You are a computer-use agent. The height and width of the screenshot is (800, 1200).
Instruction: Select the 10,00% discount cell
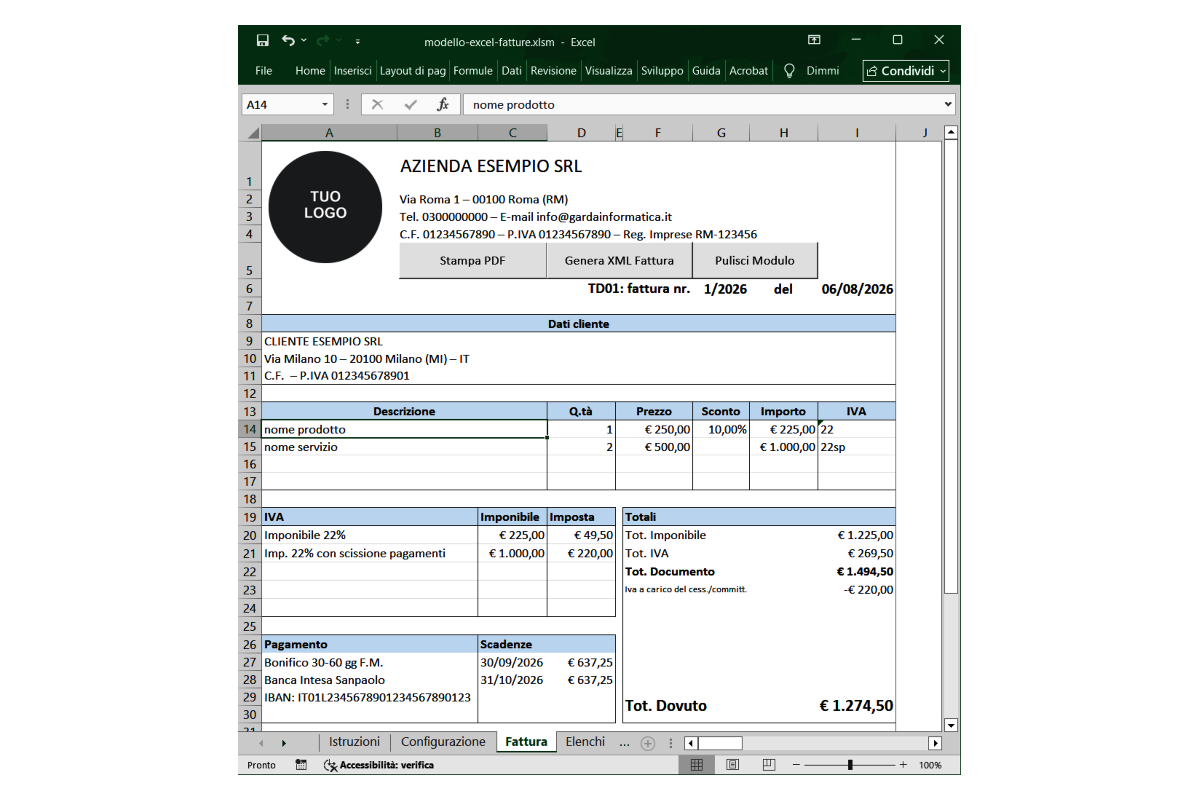(721, 429)
